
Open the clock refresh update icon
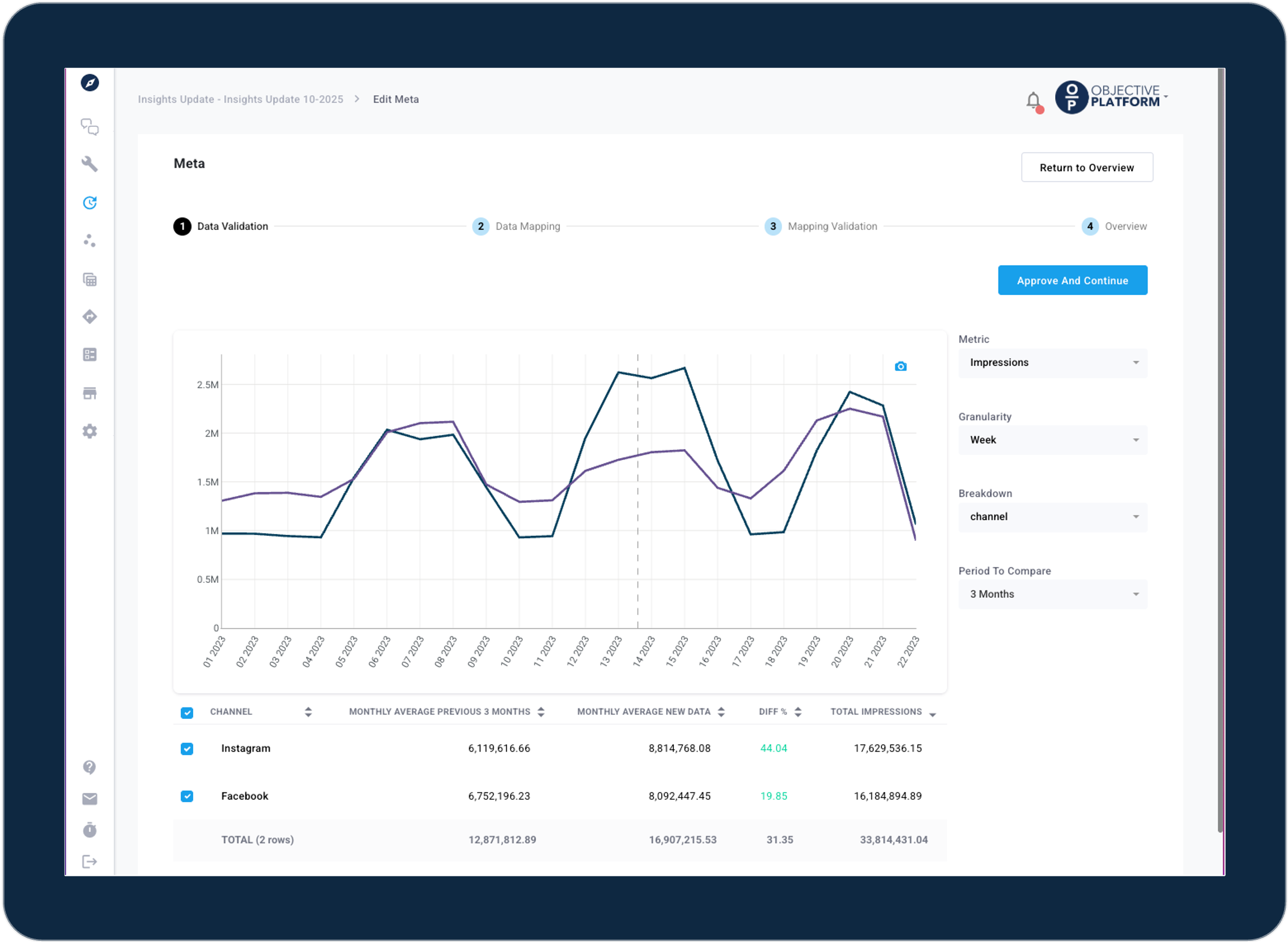(90, 202)
